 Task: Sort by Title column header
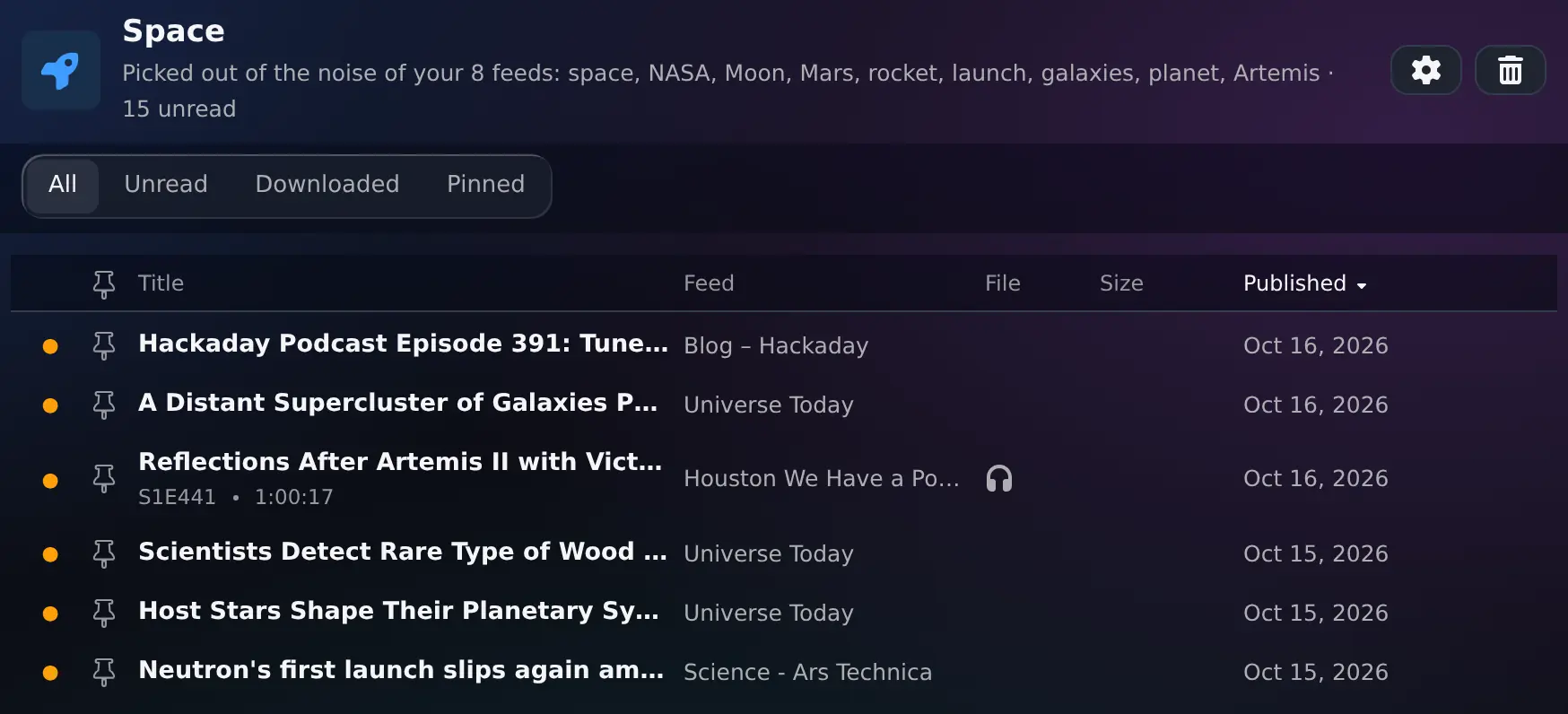[161, 283]
